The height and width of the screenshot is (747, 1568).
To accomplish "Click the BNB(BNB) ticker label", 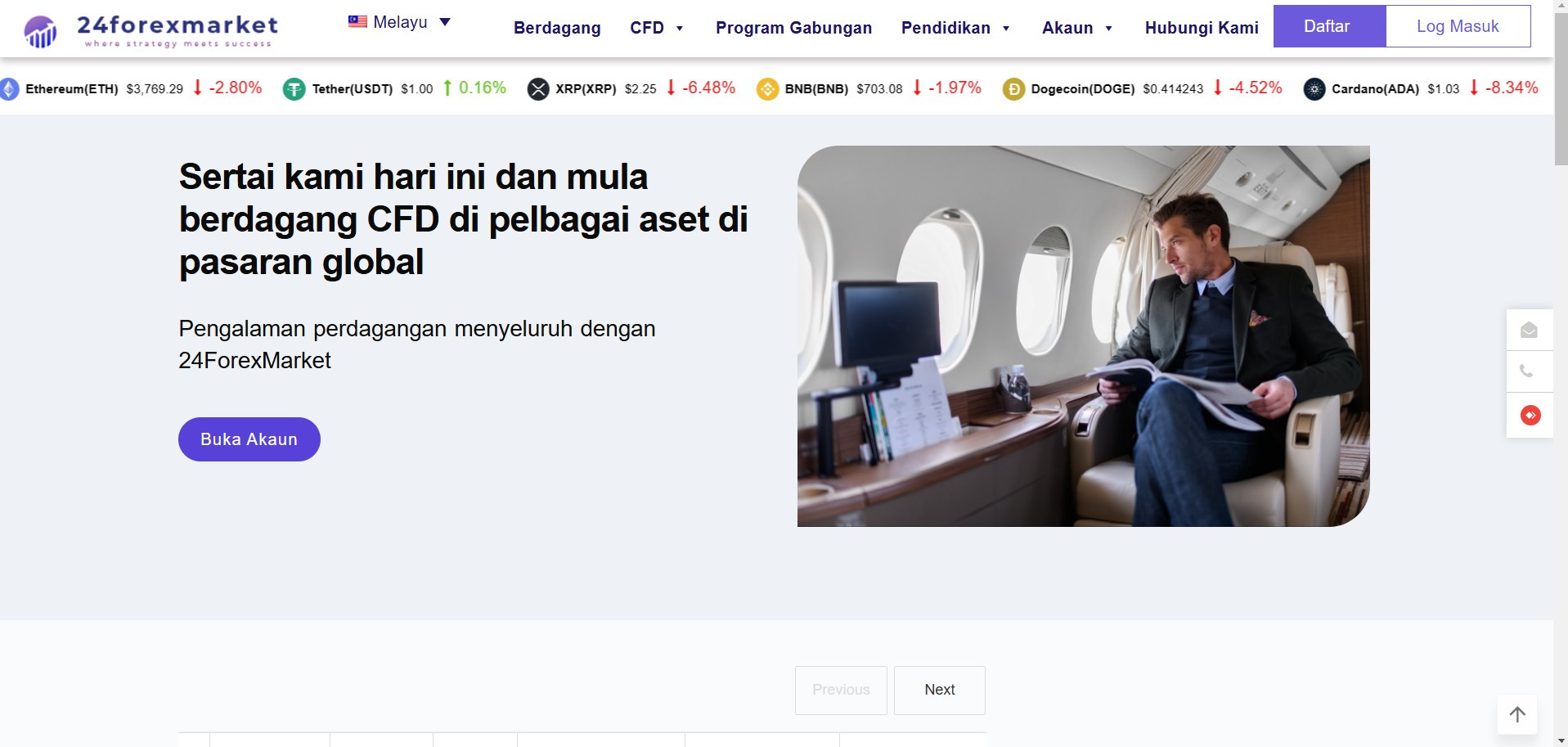I will [x=816, y=89].
